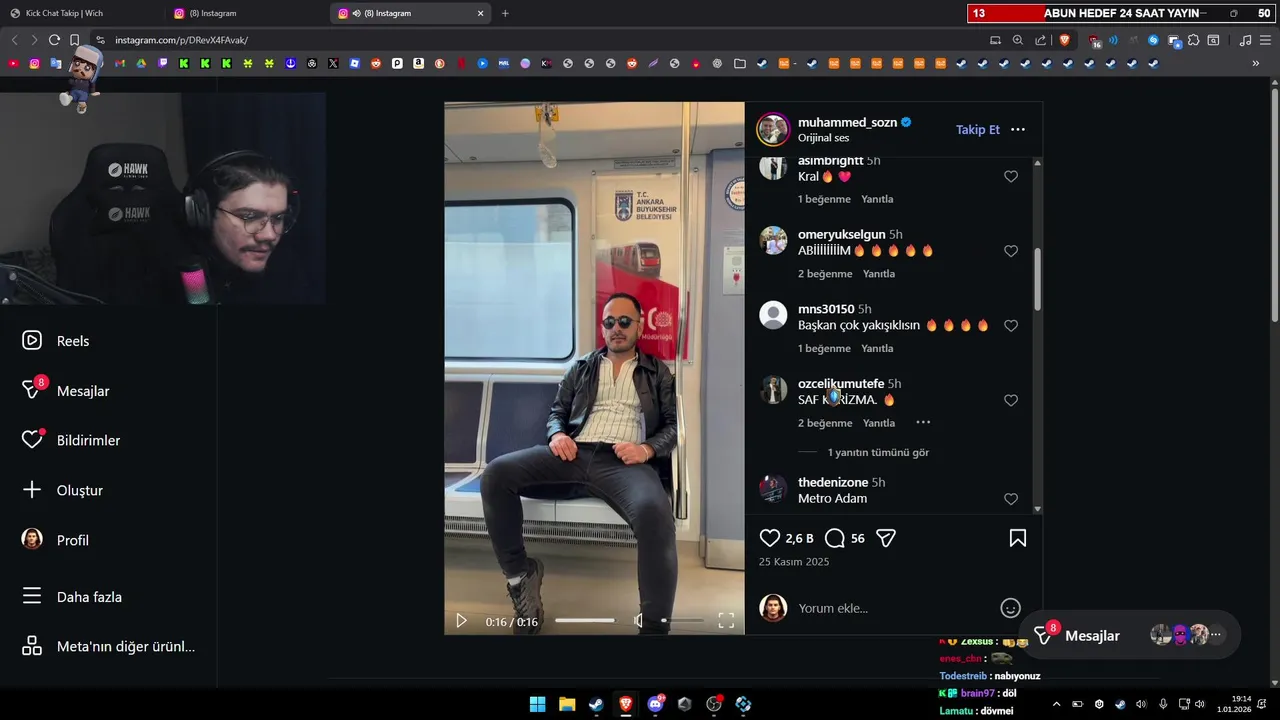The width and height of the screenshot is (1280, 720).
Task: Adjust the video volume slider
Action: [x=680, y=621]
